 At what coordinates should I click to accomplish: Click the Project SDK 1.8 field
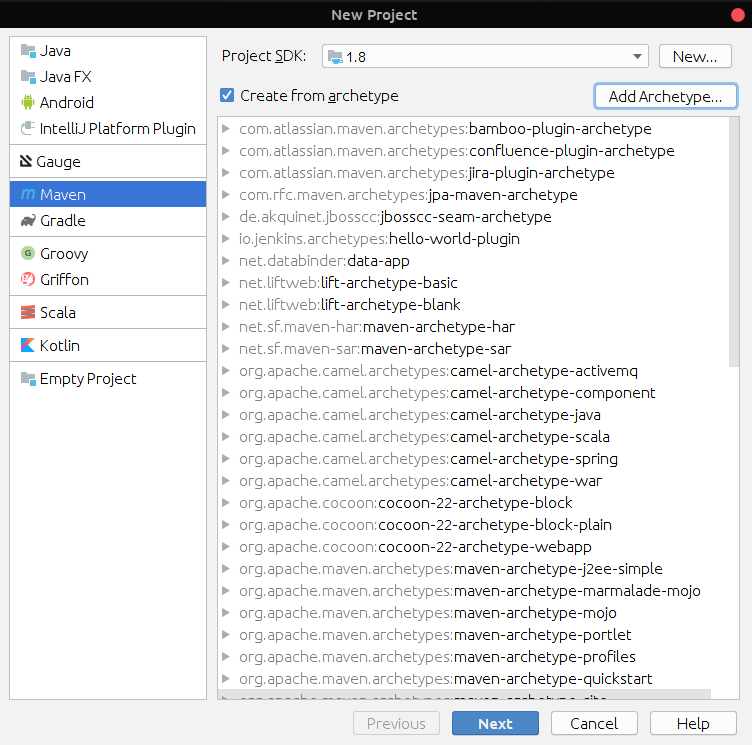pyautogui.click(x=485, y=57)
